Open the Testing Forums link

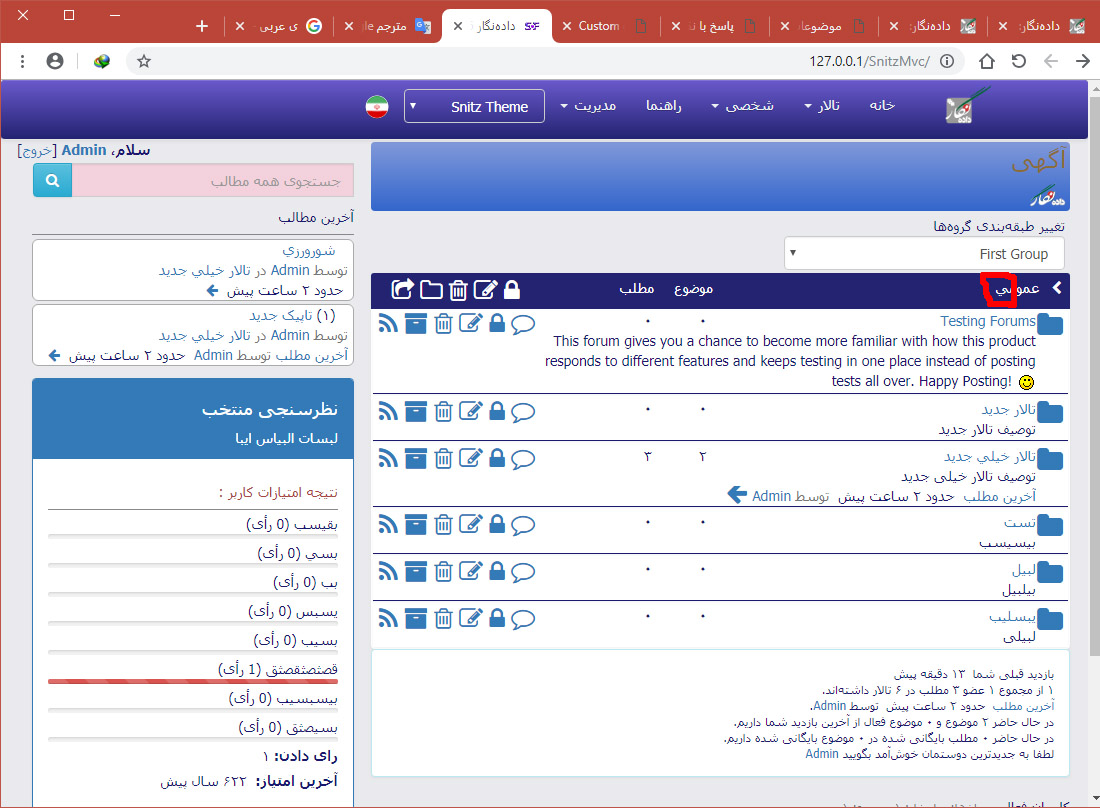pos(987,321)
